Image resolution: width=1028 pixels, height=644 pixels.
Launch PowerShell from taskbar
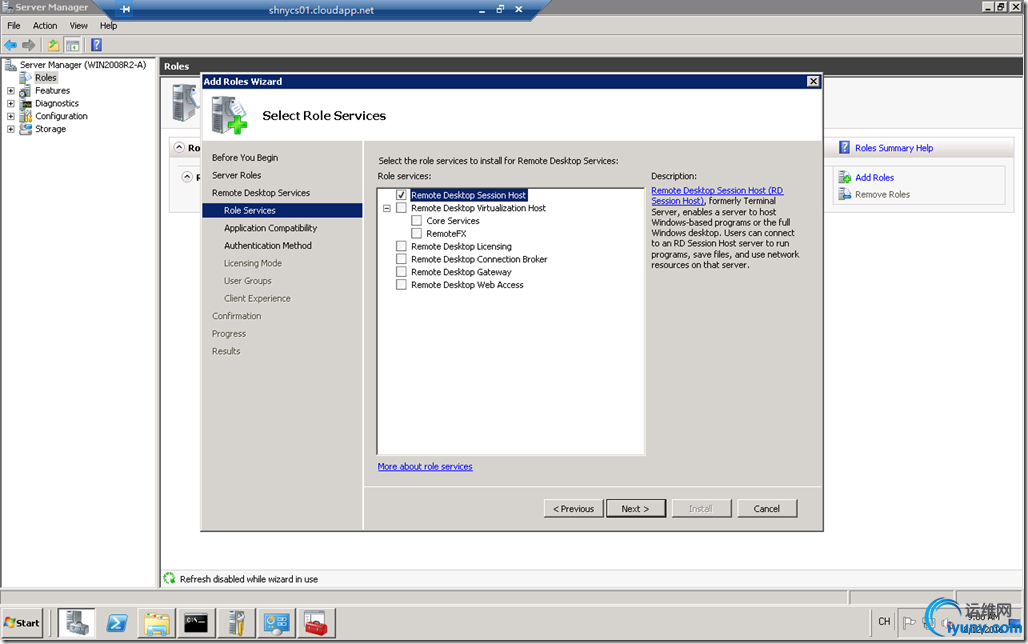click(x=117, y=622)
